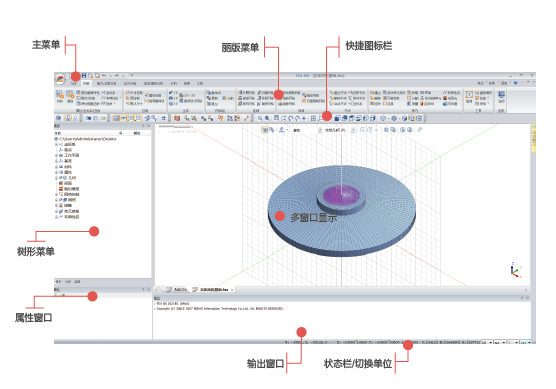This screenshot has height=389, width=556.
Task: Click the Save floppy-disk icon in the quick access bar
Action: (84, 76)
